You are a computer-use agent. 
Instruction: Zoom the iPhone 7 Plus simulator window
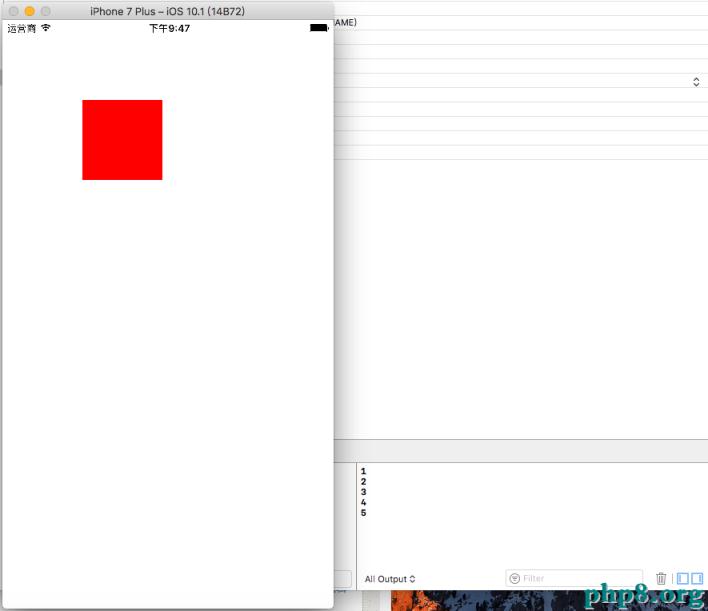(46, 11)
